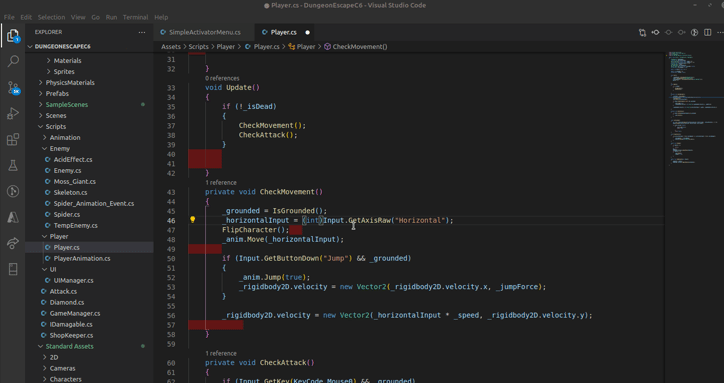Click '1 reference' CodeLens above CheckAttack
The image size is (724, 383).
click(221, 353)
